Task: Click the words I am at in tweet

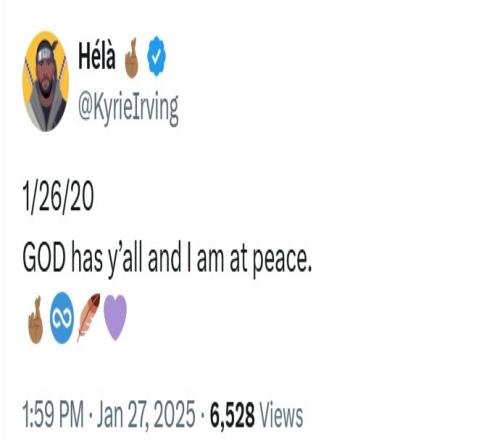Action: tap(218, 259)
